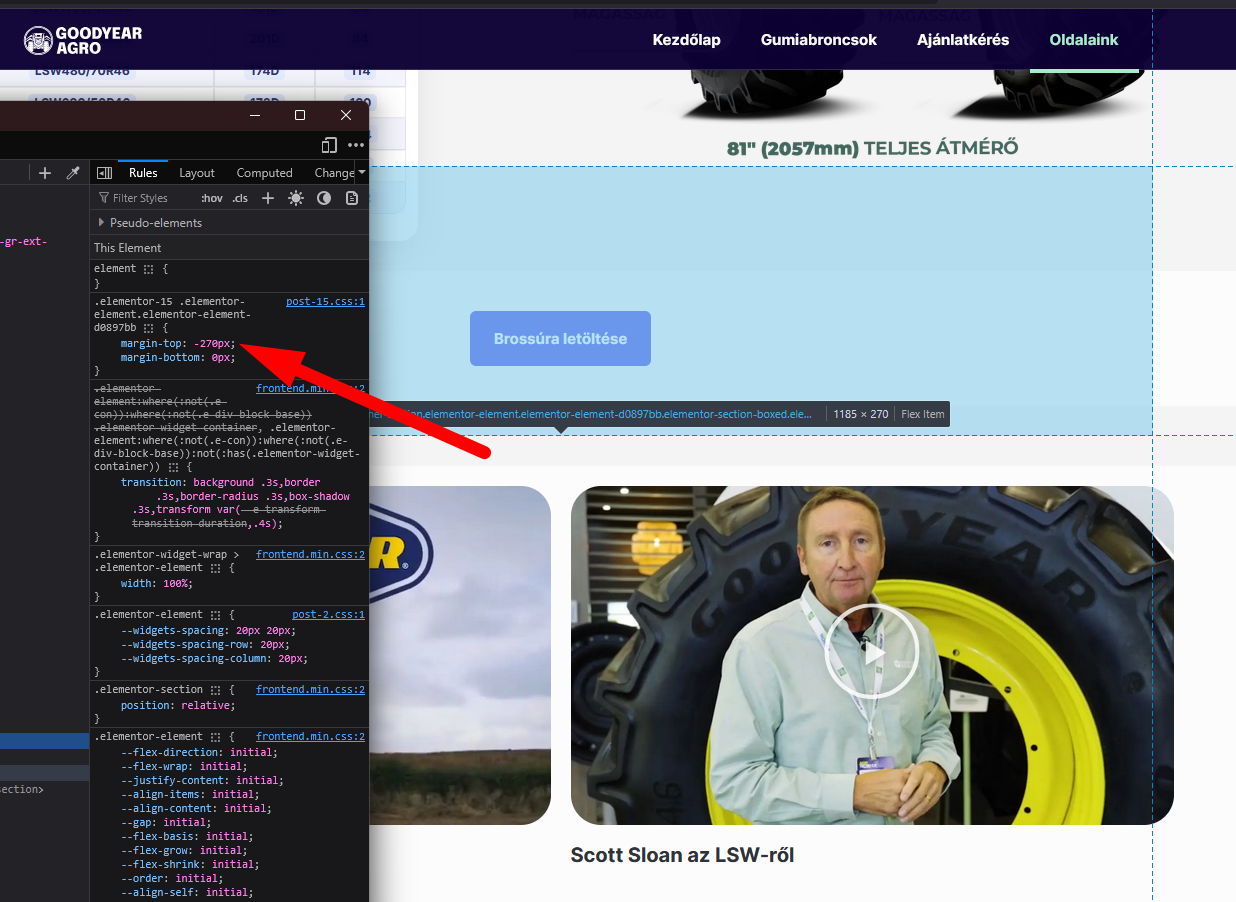Click the margin-bottom property name
Screen dimensions: 1236x902
pos(160,357)
